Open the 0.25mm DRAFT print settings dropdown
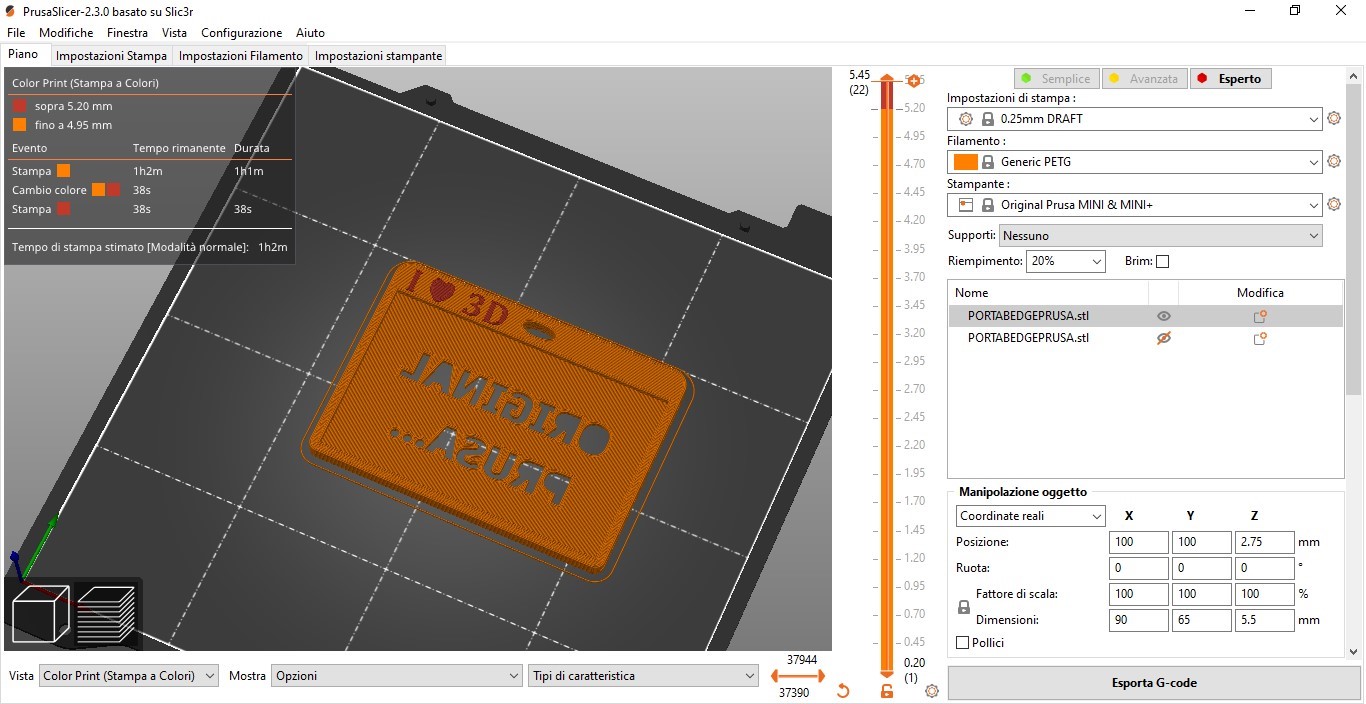The height and width of the screenshot is (704, 1366). [x=1135, y=119]
